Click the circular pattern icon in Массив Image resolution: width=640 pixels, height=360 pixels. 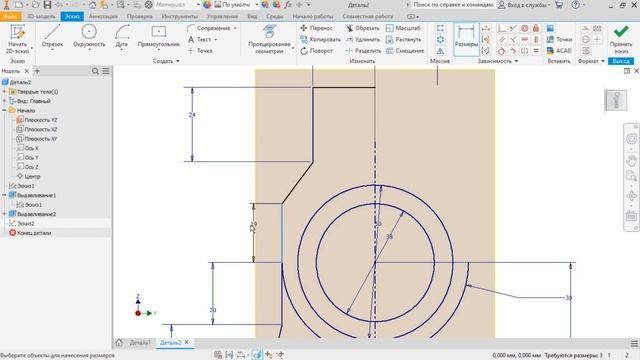[x=440, y=40]
